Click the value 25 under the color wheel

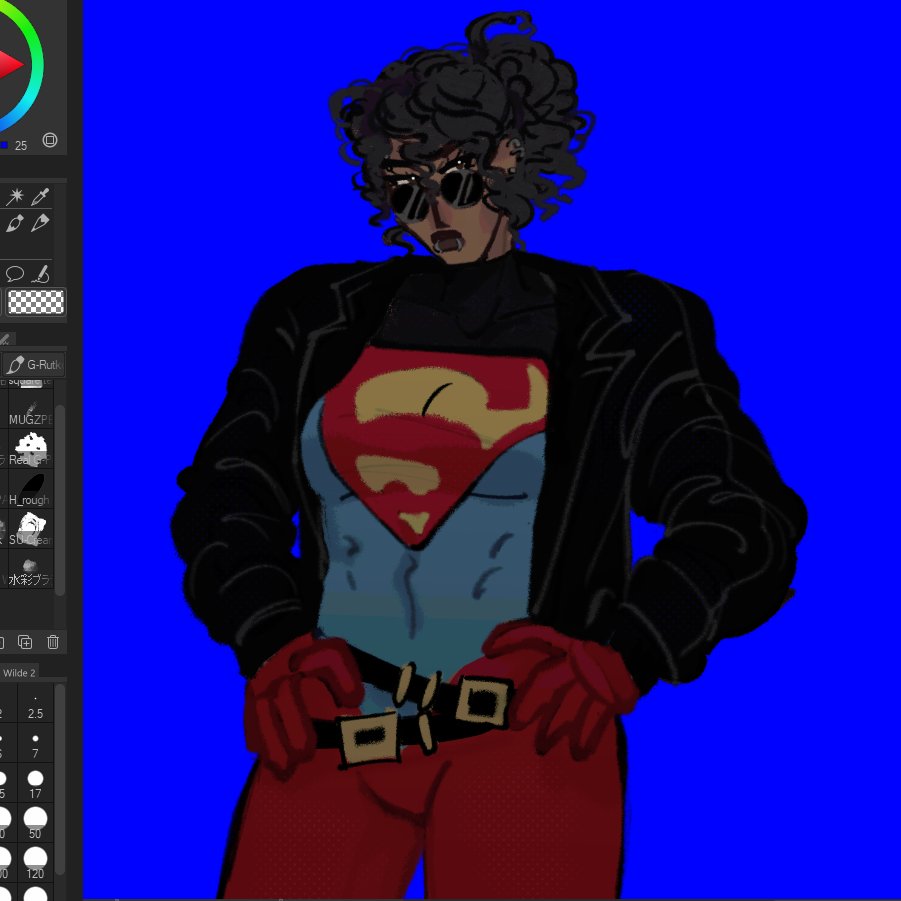pos(21,146)
